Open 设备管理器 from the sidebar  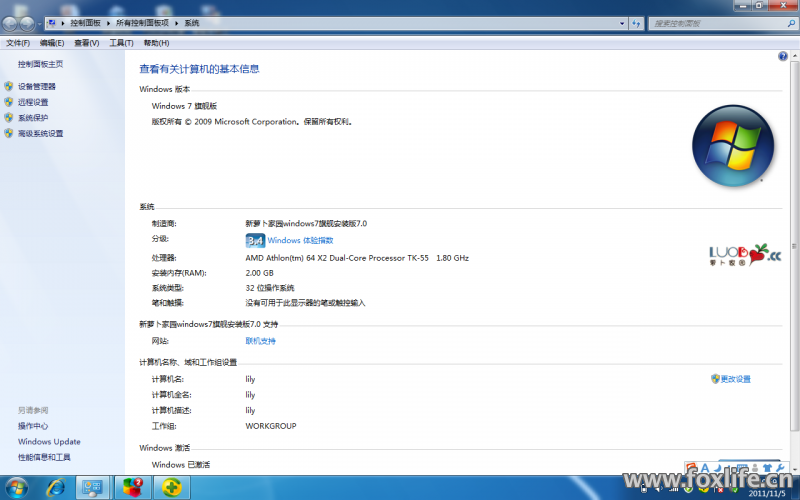[37, 86]
